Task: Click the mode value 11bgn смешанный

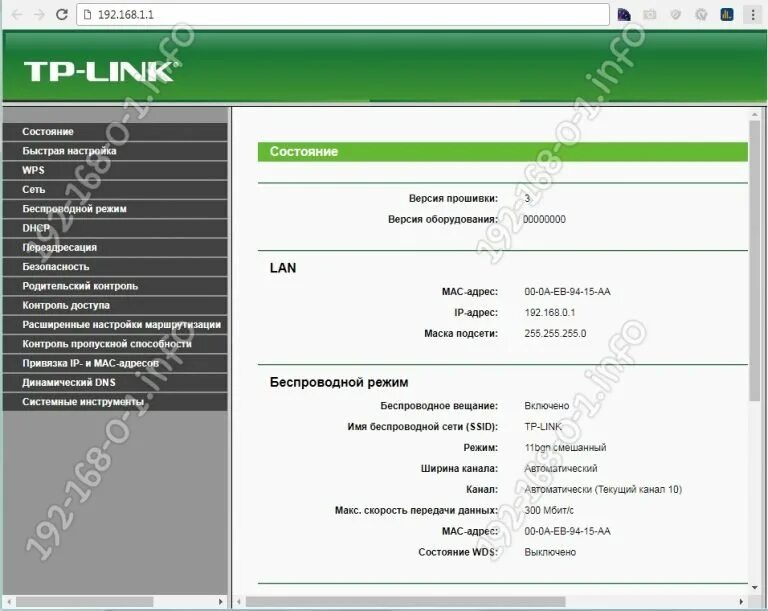Action: [x=565, y=447]
